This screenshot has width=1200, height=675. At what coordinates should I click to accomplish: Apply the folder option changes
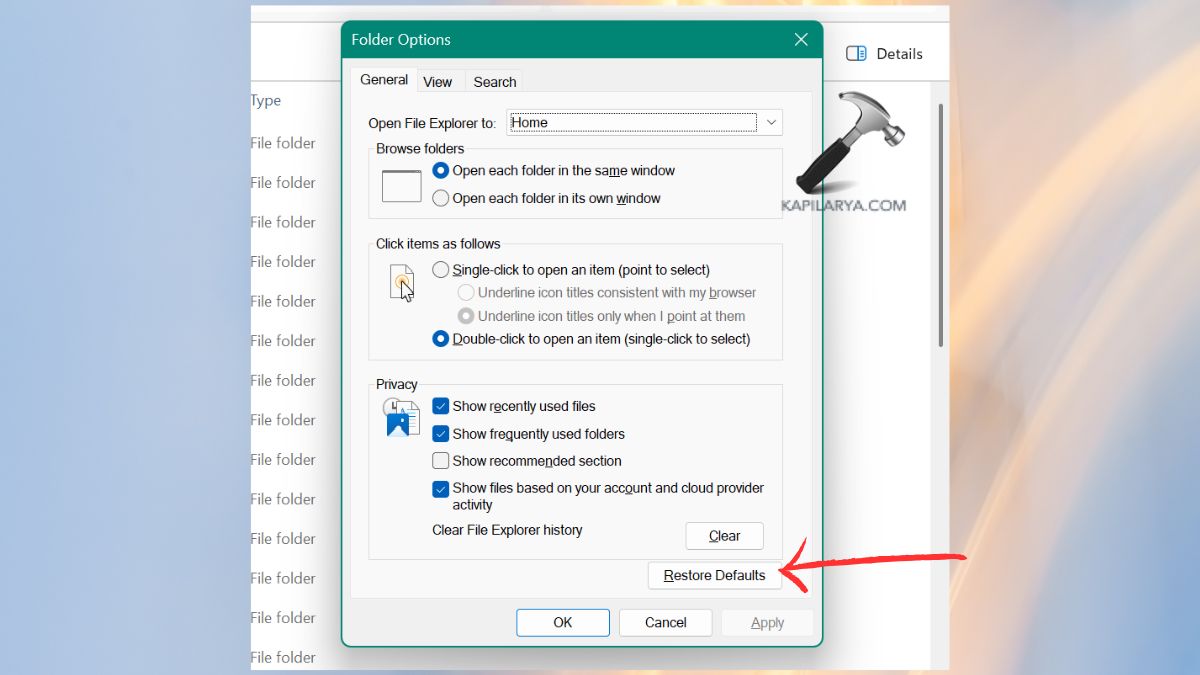tap(766, 622)
